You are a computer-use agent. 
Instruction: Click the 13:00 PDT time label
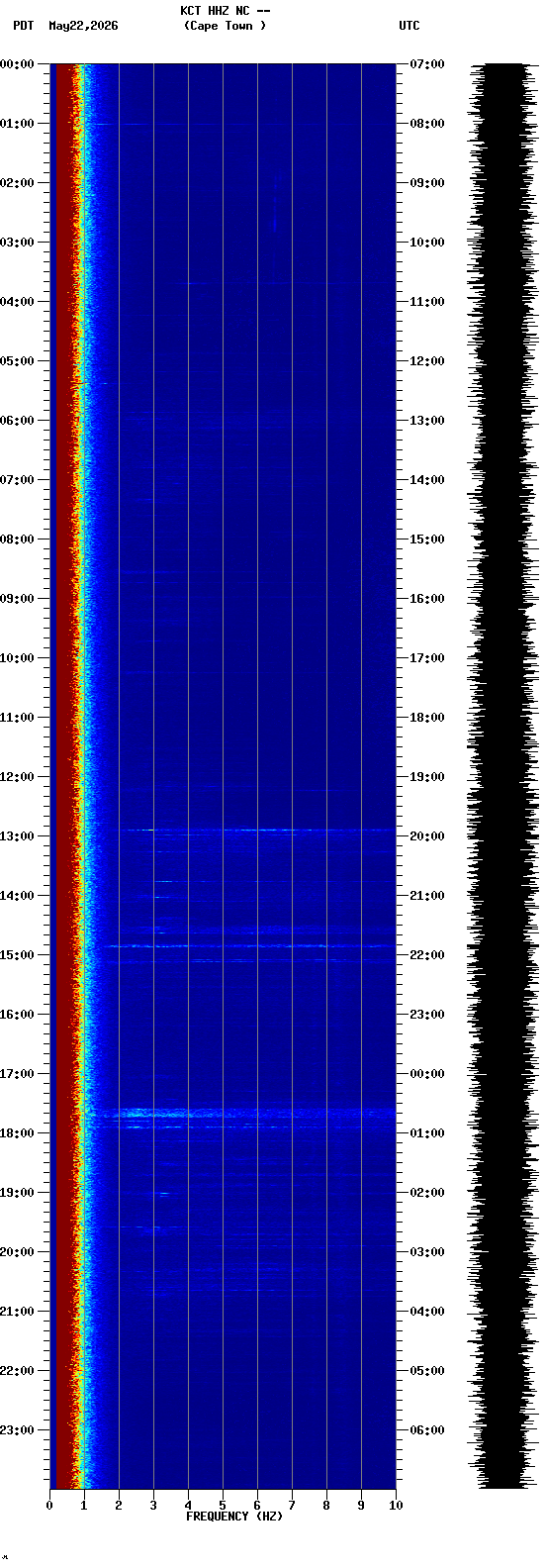tap(18, 836)
